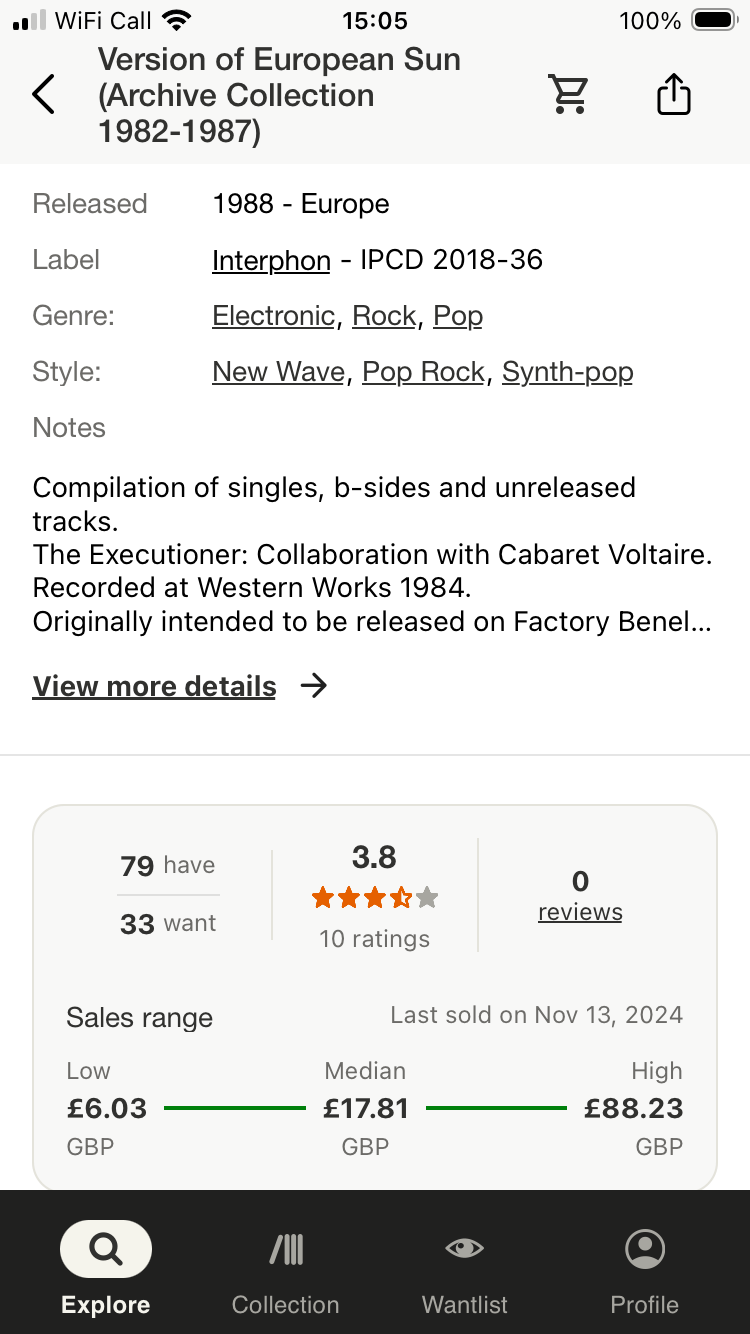Open the New Wave style link
750x1334 pixels.
click(279, 373)
